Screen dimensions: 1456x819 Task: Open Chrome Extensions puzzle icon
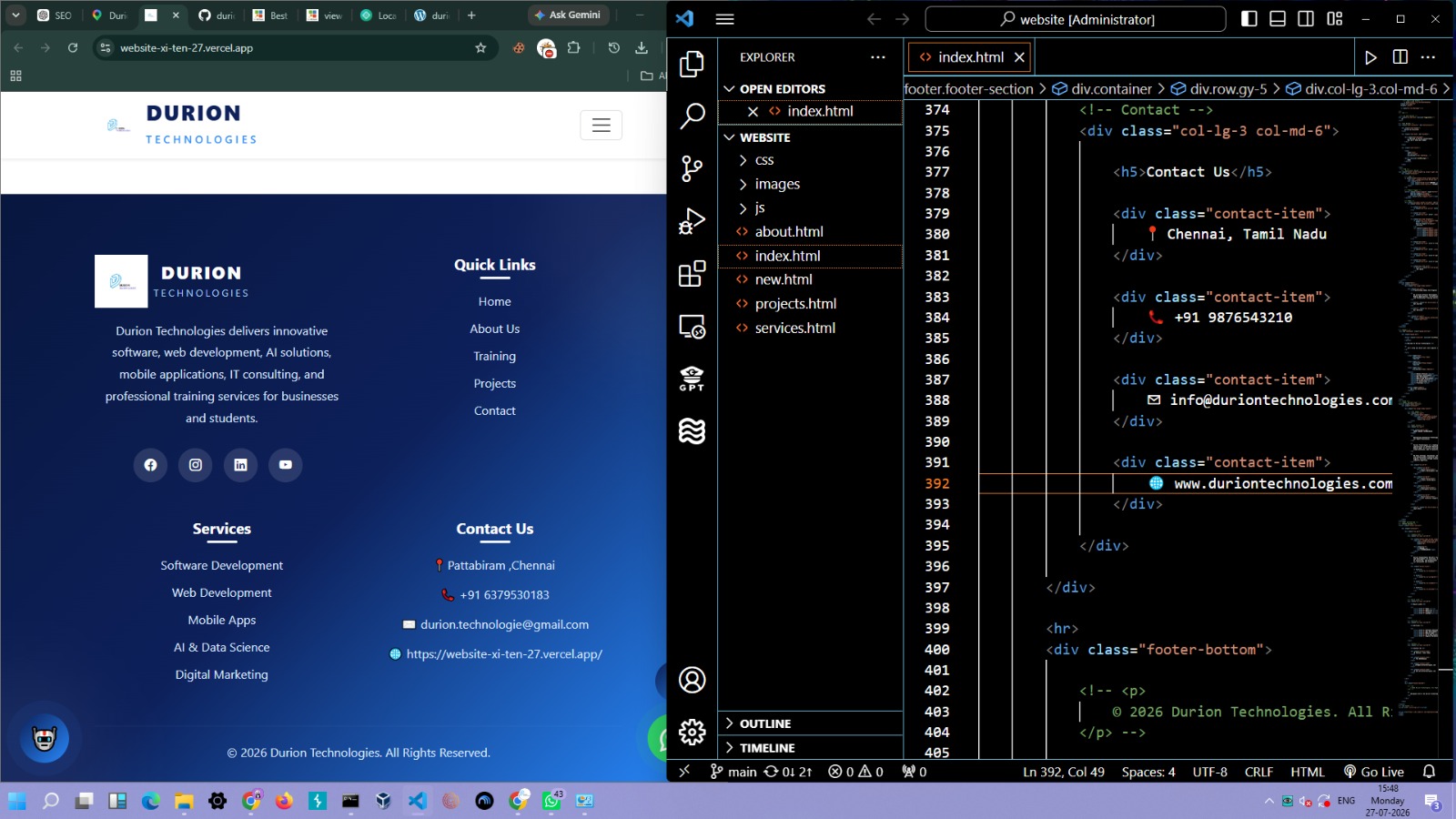click(x=573, y=48)
